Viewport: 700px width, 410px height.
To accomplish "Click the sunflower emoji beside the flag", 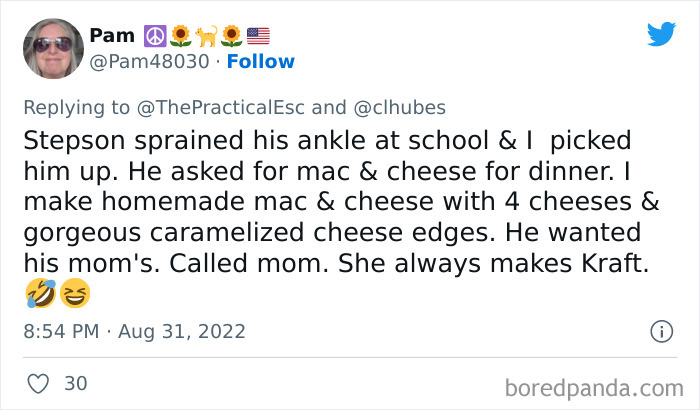I will (x=232, y=36).
